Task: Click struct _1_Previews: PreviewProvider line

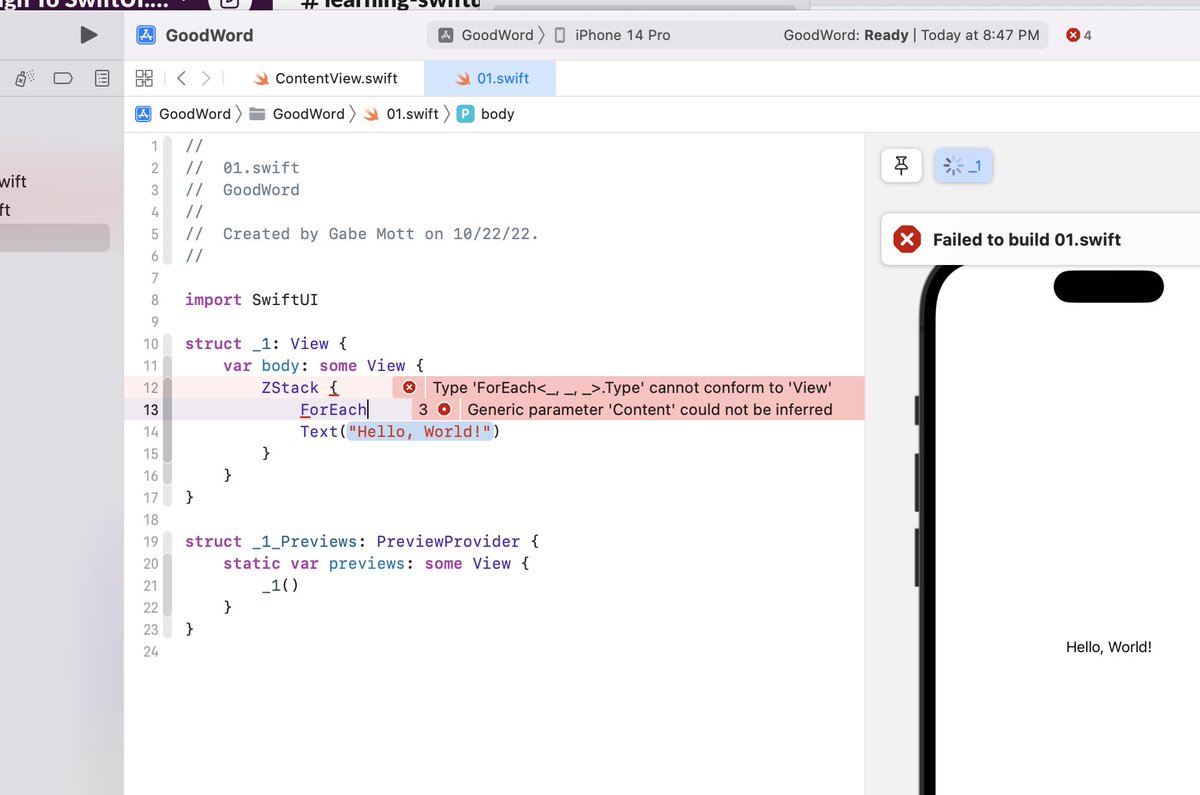Action: point(362,541)
